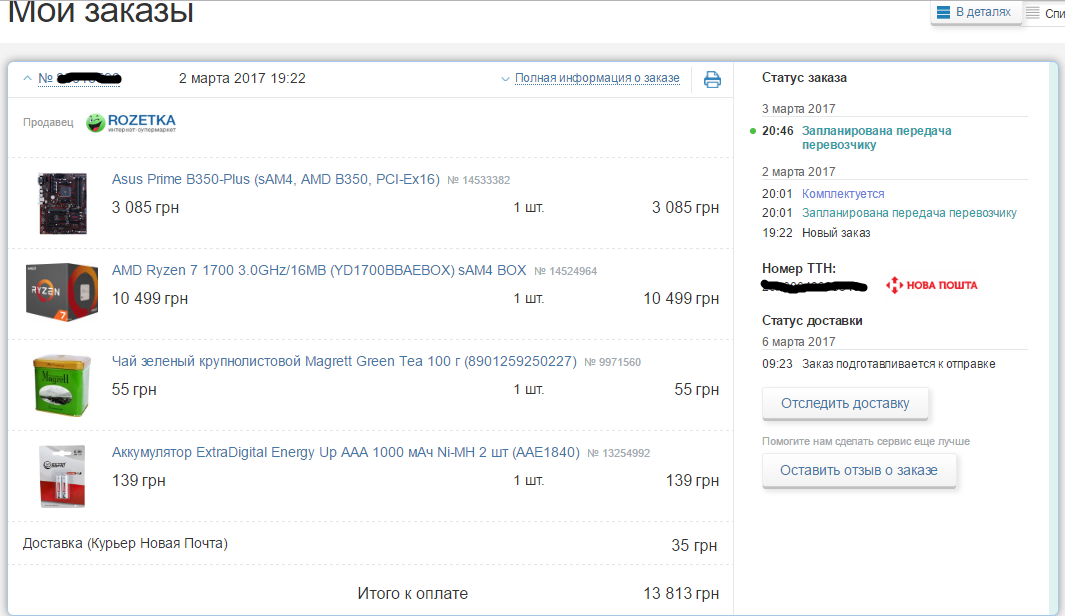Click the Ryzen total price '10 499 грн' at right

[x=681, y=299]
